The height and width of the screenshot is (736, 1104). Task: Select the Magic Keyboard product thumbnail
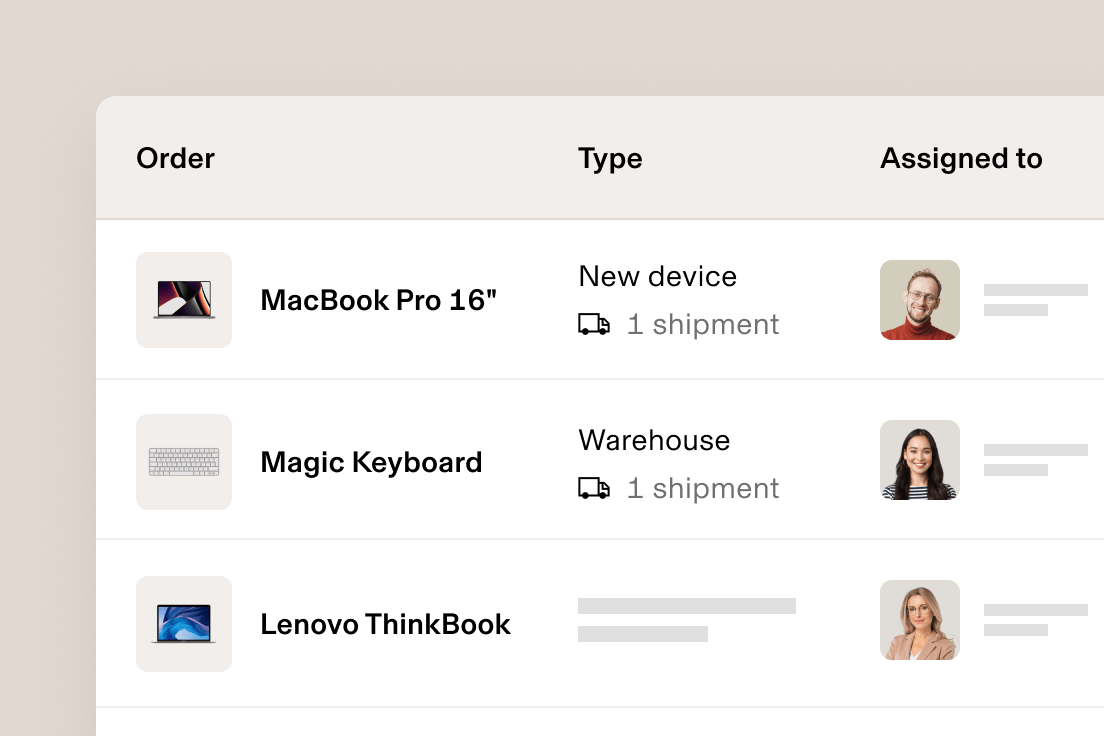tap(184, 461)
